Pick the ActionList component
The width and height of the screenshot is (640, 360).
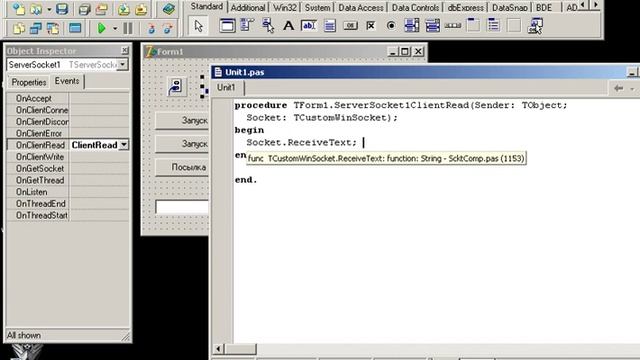pos(535,26)
